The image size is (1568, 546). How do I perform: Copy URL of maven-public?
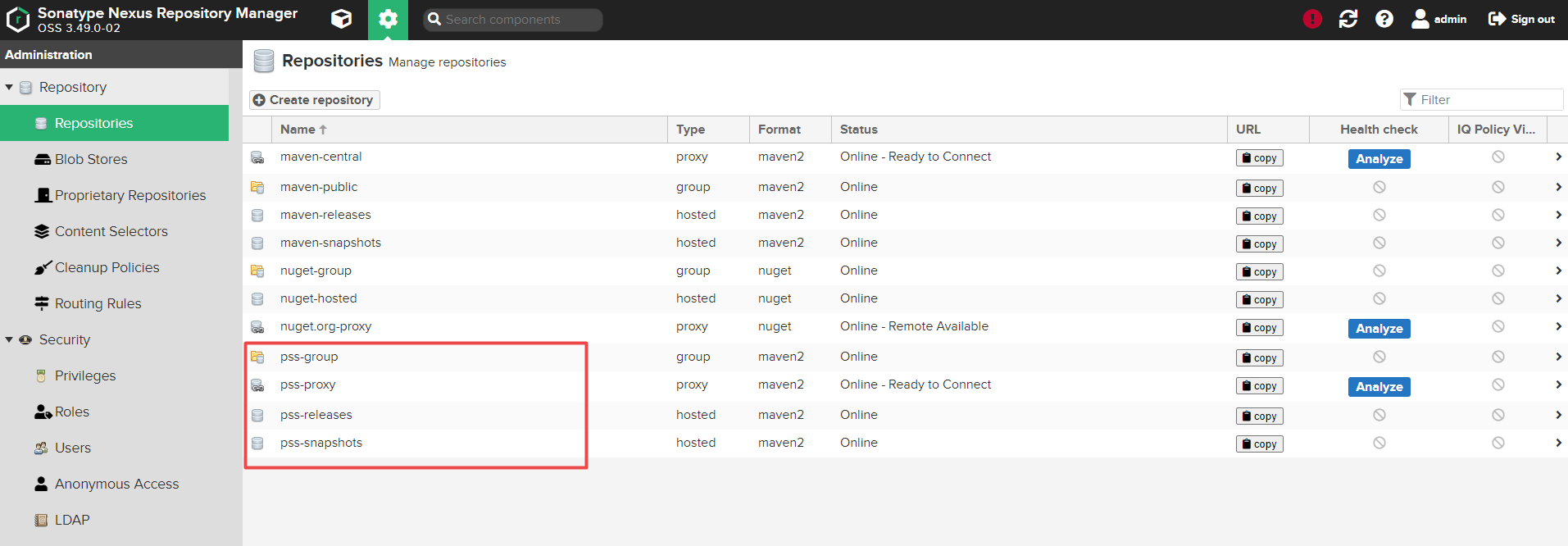pyautogui.click(x=1259, y=189)
